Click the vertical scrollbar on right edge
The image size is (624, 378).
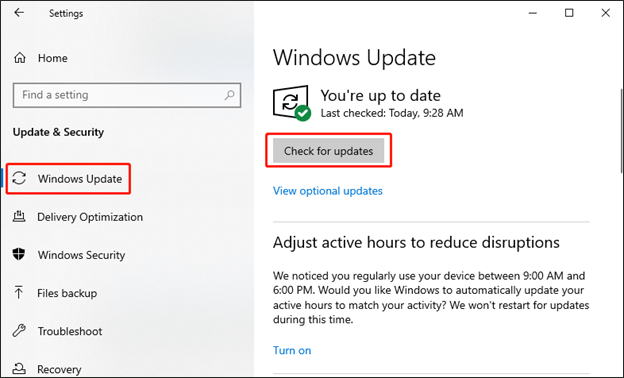(x=621, y=131)
